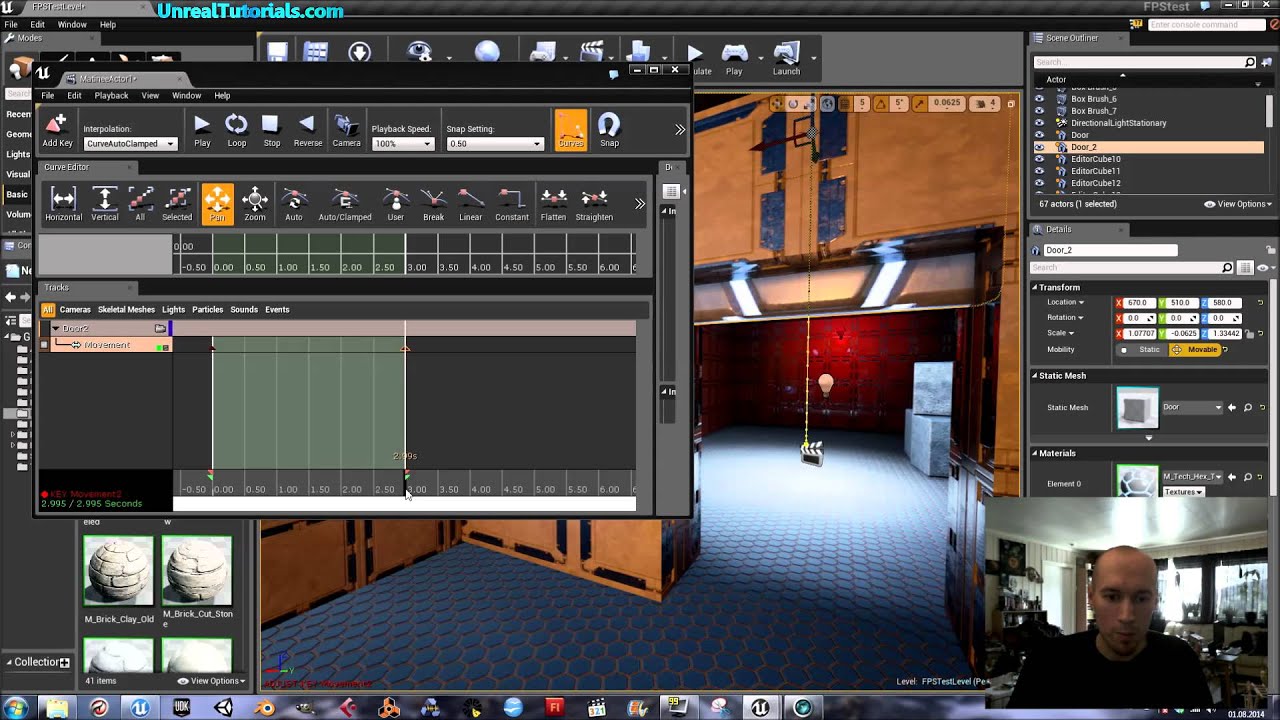Set tangent to Auto/Clamped

click(x=345, y=204)
